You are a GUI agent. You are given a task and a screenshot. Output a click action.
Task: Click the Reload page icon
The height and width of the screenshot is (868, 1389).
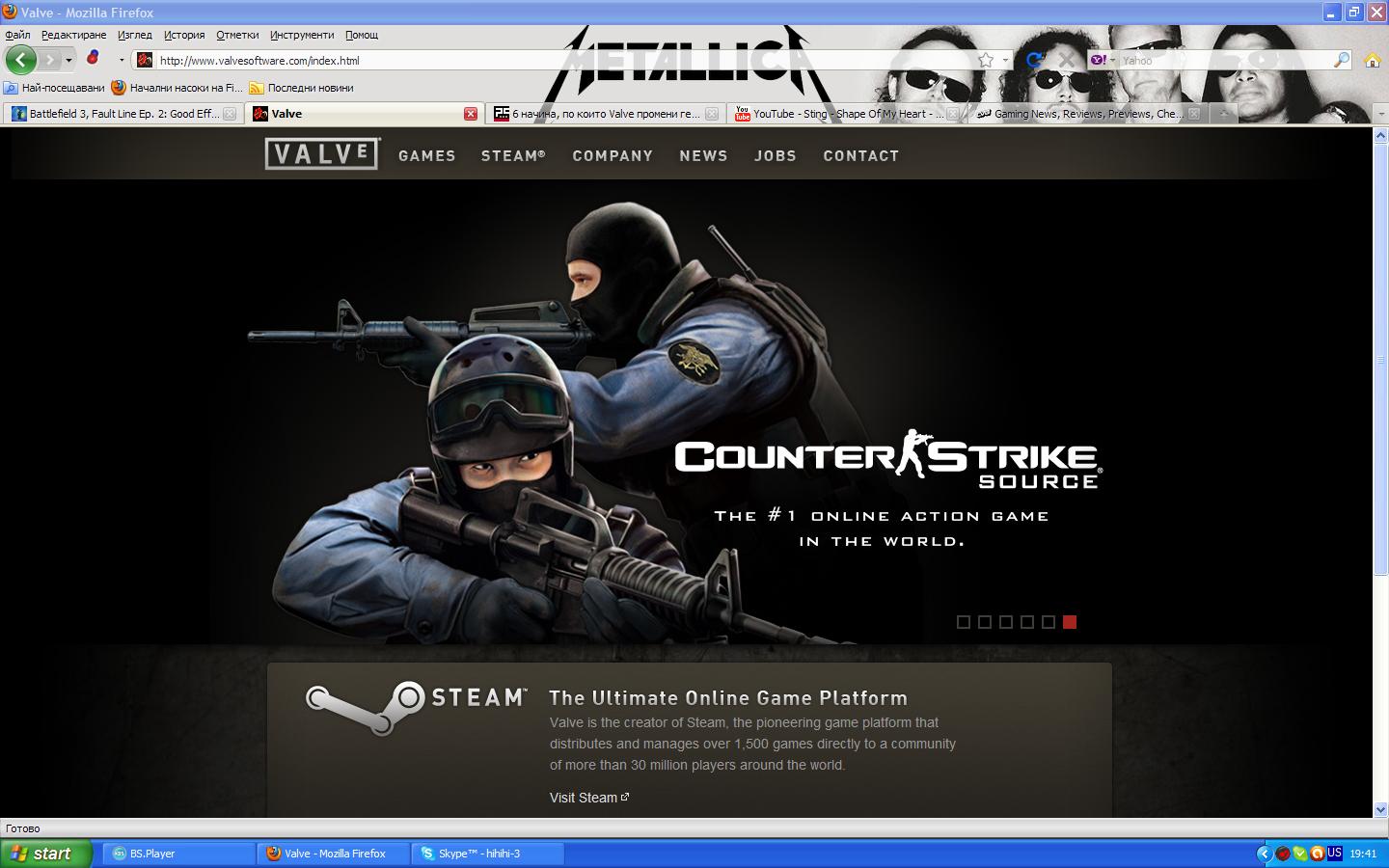pyautogui.click(x=1034, y=60)
